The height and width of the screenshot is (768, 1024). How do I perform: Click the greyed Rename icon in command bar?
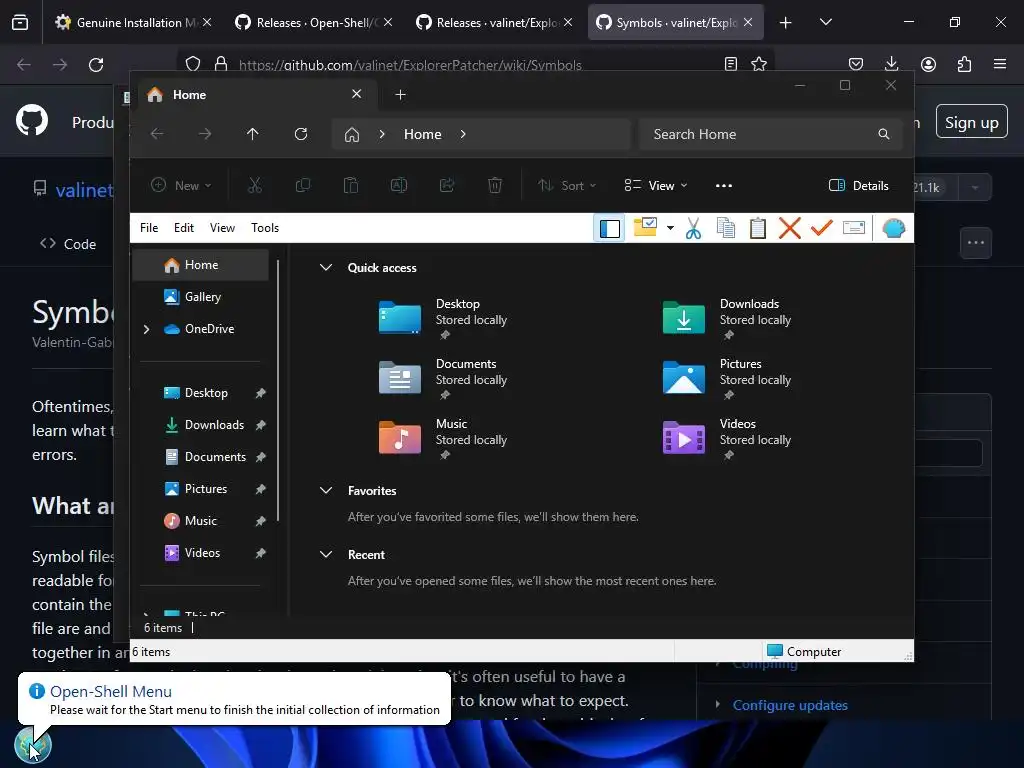[x=399, y=185]
